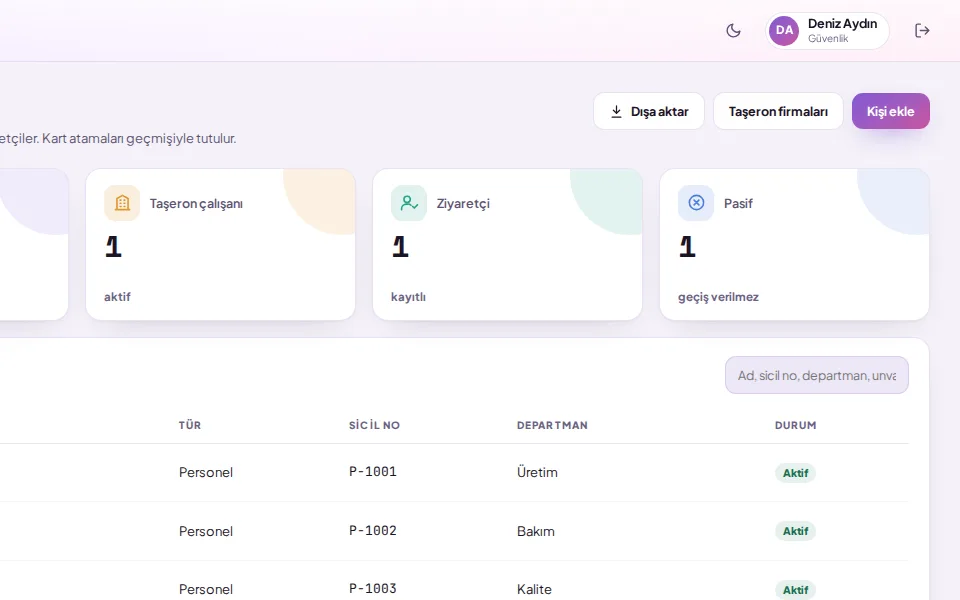The width and height of the screenshot is (960, 600).
Task: Click the circled X icon on Pasif card
Action: [x=696, y=203]
